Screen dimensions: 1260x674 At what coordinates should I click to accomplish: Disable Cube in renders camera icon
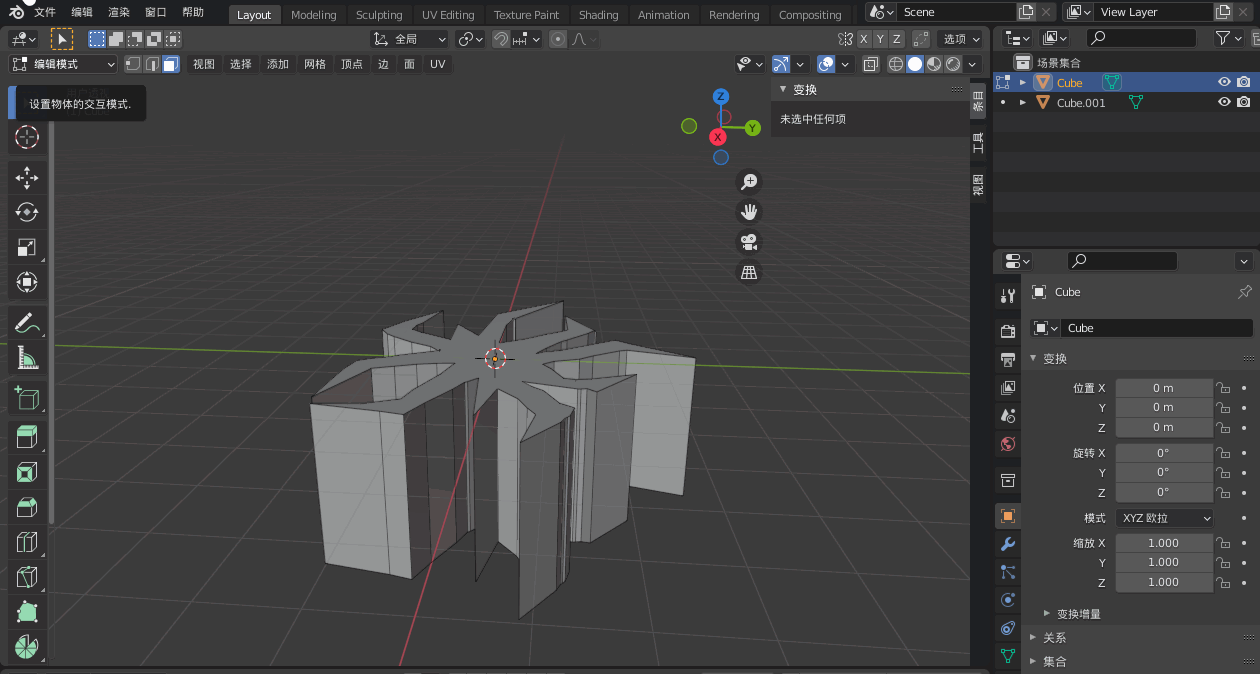1243,83
